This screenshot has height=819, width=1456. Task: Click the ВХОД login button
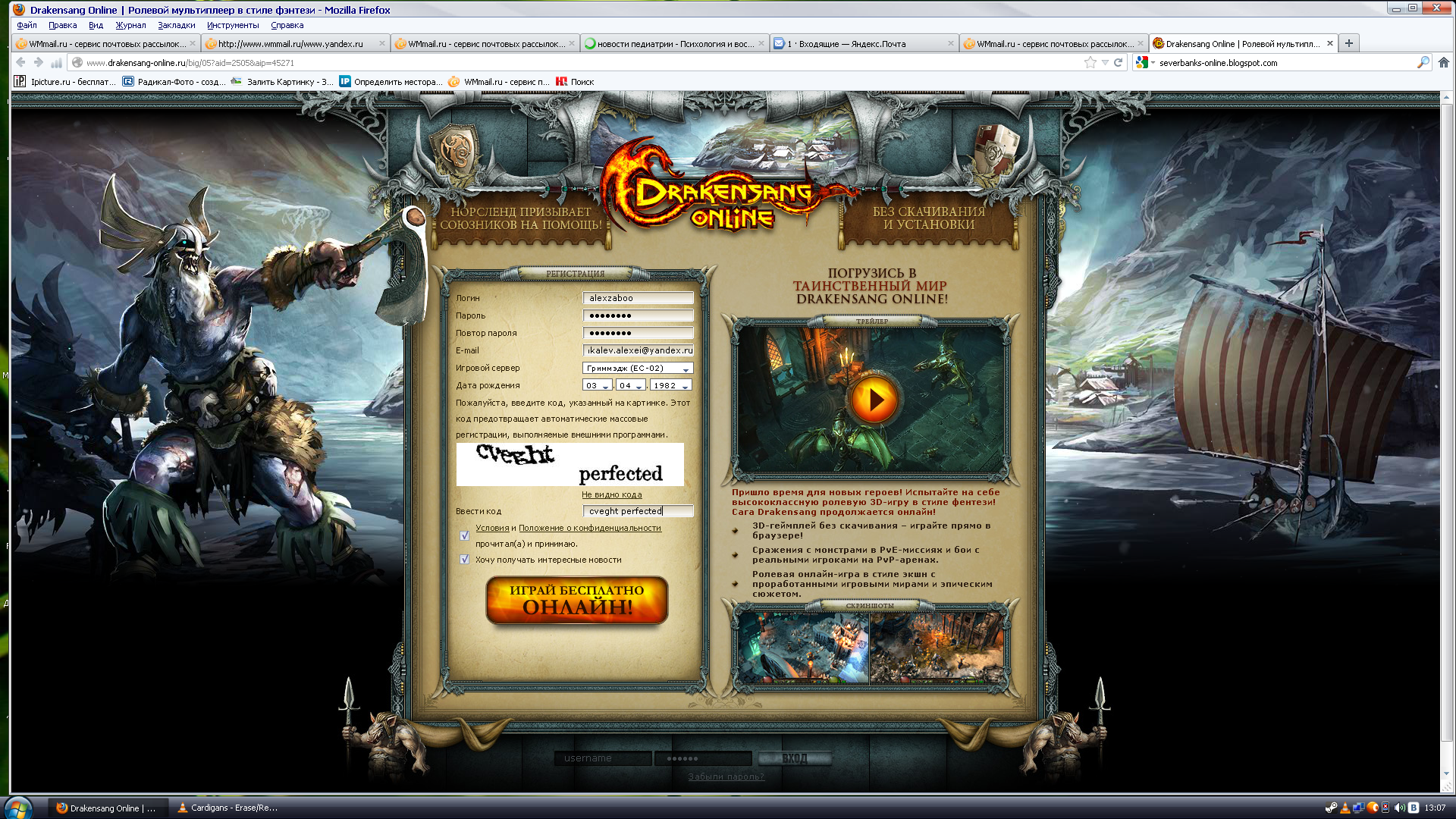[794, 758]
